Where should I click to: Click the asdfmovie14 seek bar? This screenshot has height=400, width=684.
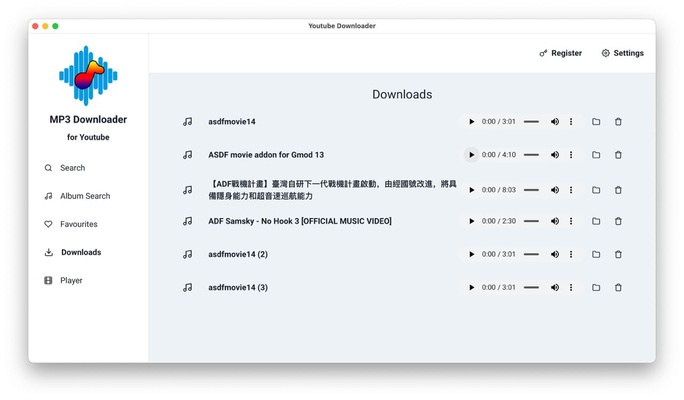coord(531,122)
